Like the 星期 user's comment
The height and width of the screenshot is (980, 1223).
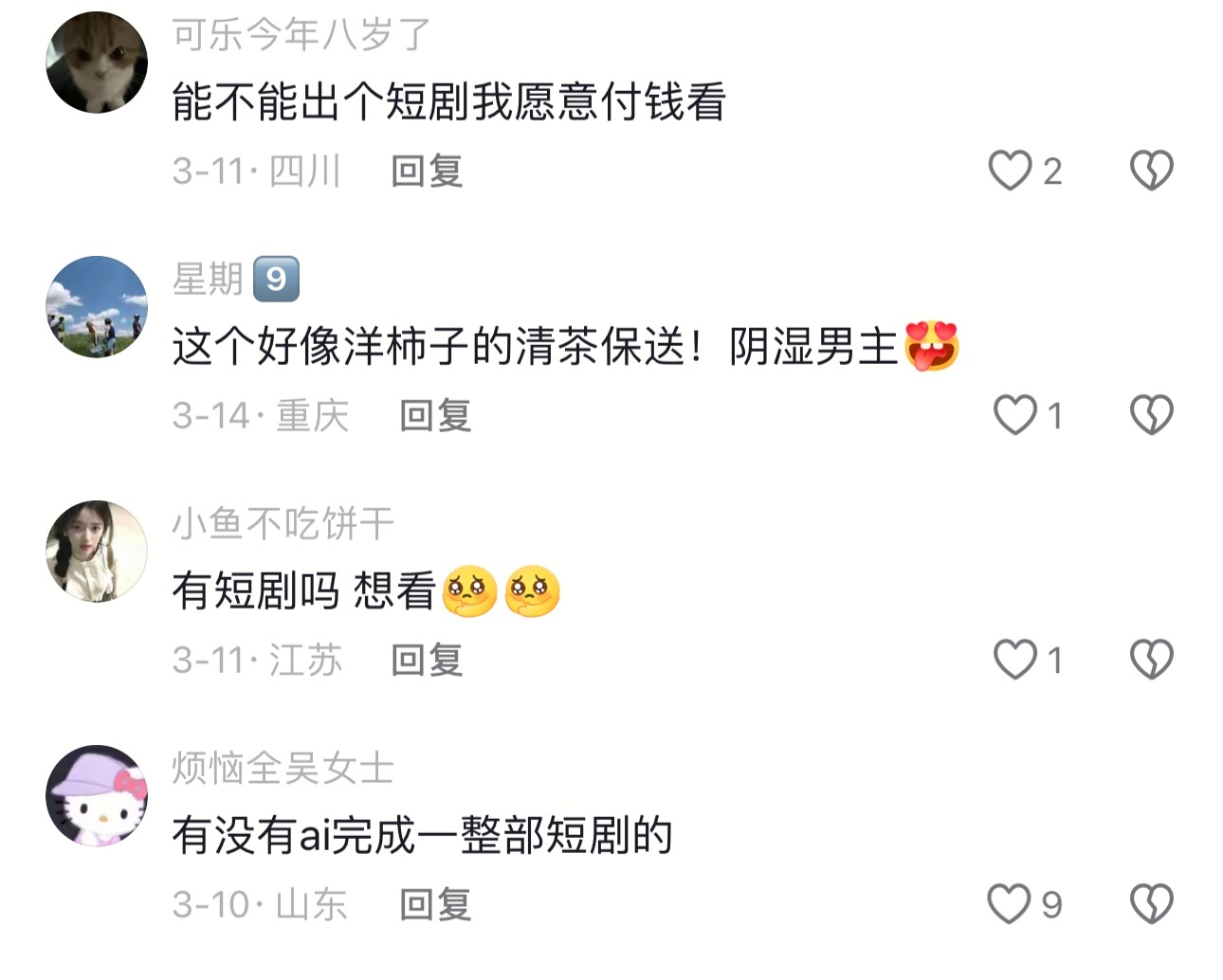[x=1015, y=415]
